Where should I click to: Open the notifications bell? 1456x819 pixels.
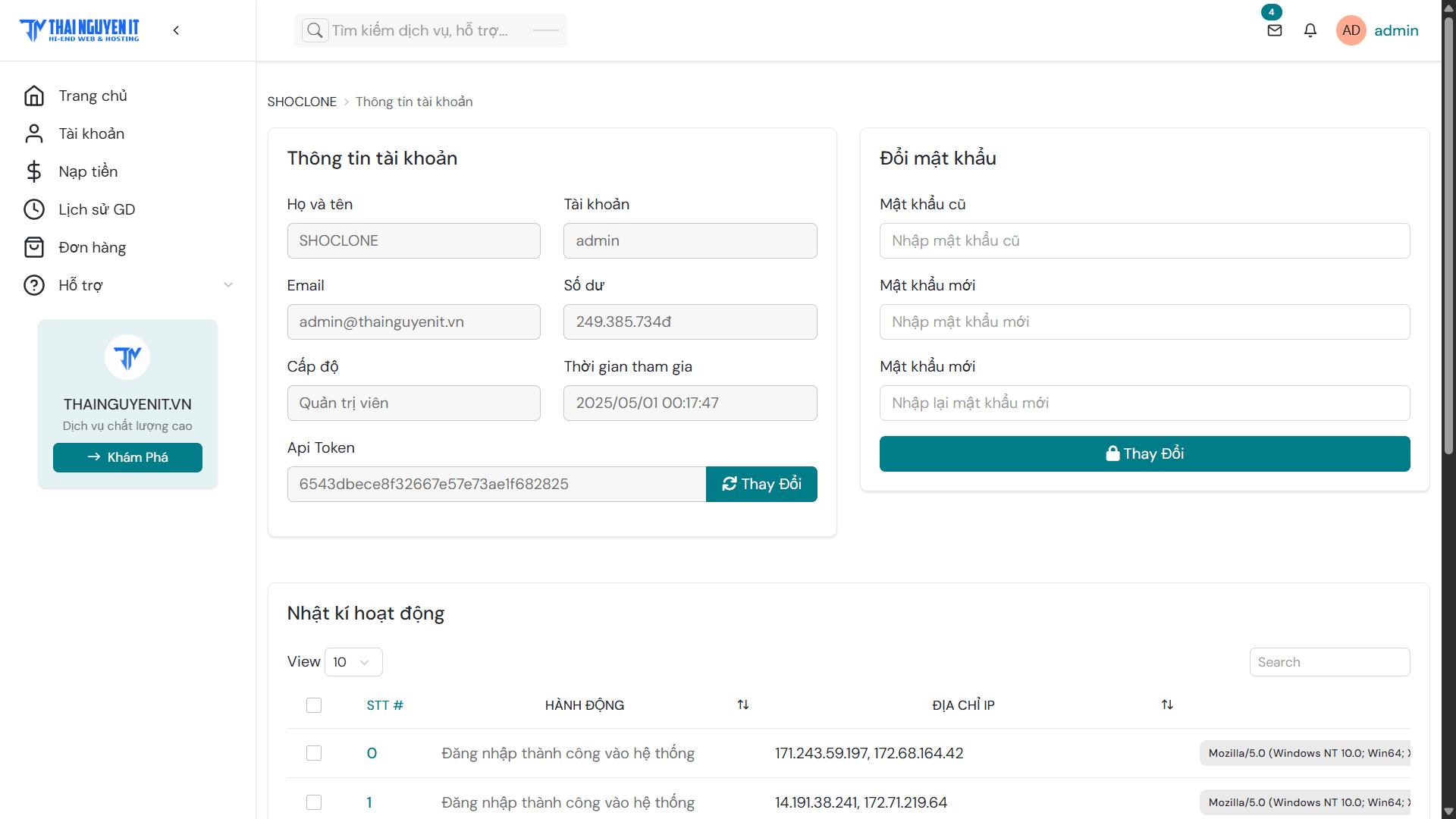tap(1310, 30)
